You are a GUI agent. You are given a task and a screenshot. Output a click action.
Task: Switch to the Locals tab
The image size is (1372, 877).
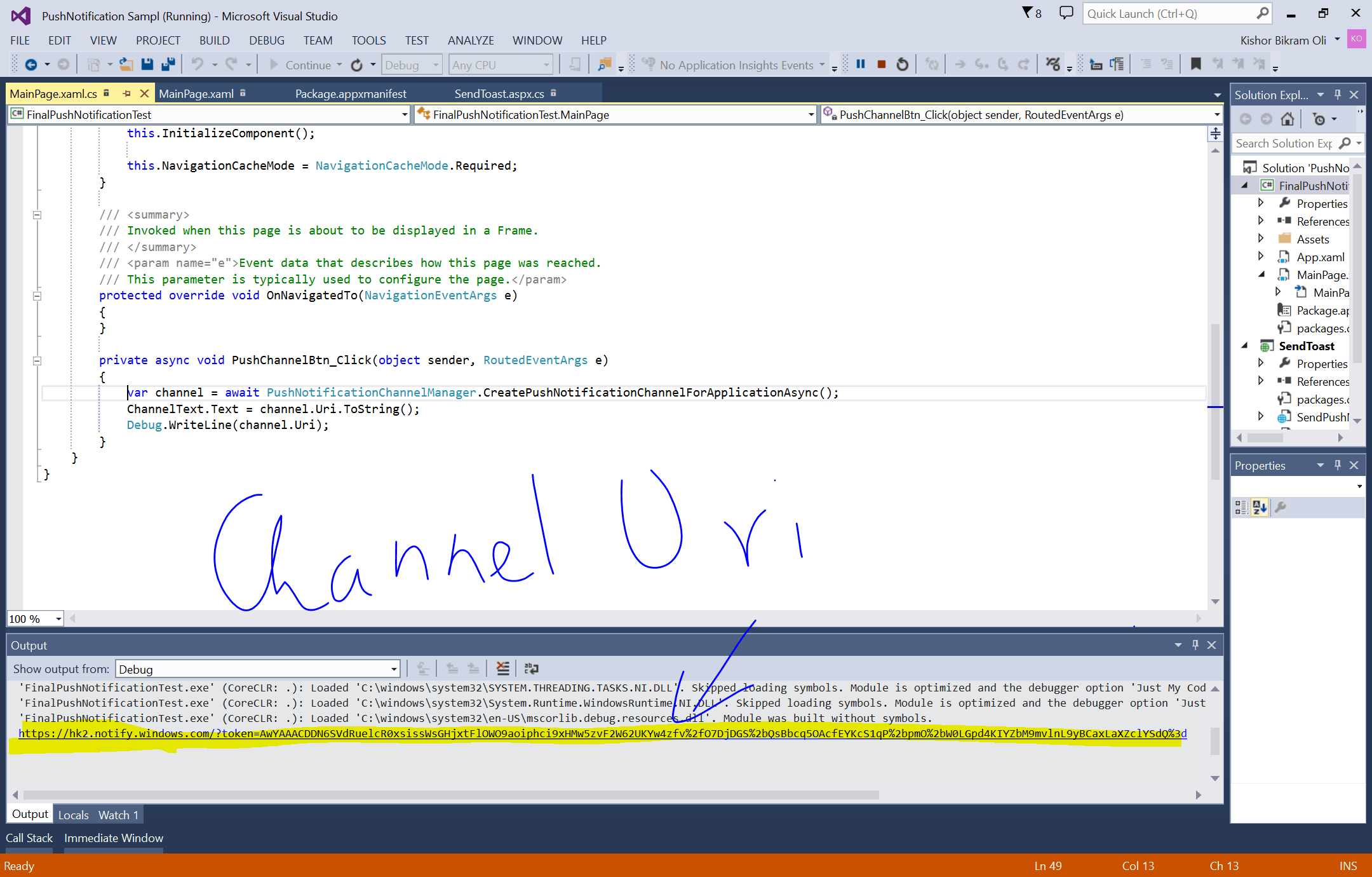point(74,815)
